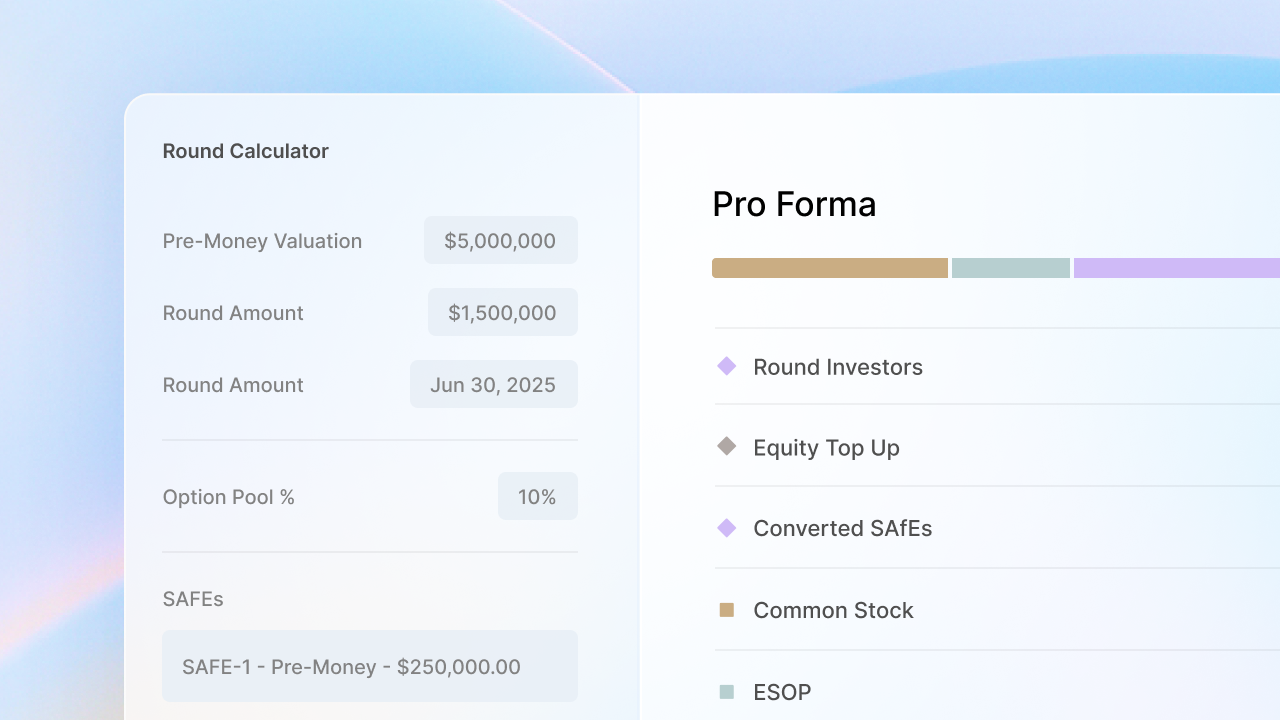Edit the Pre-Money Valuation amount field
This screenshot has width=1280, height=720.
[x=500, y=240]
